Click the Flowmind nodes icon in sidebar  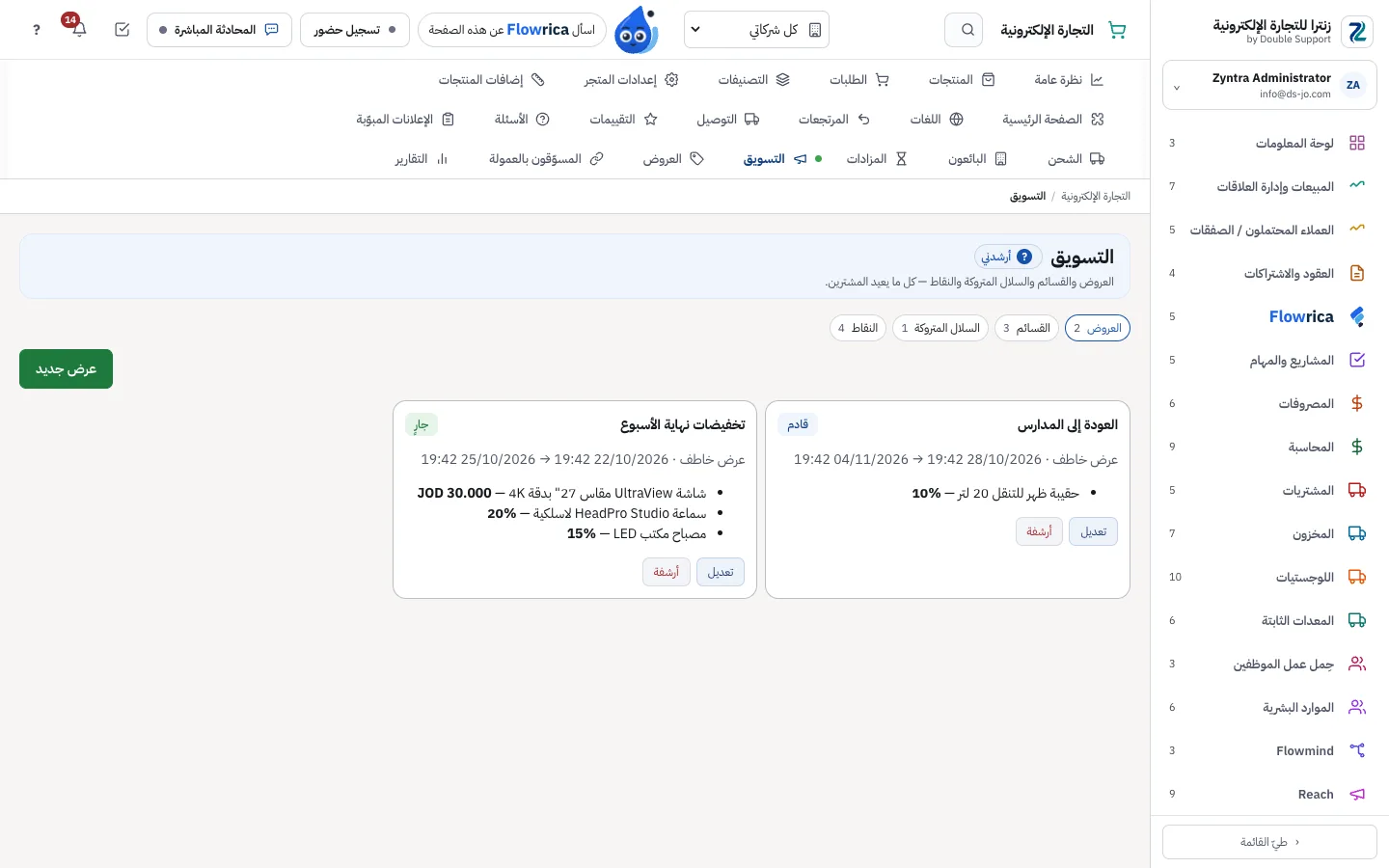point(1357,750)
